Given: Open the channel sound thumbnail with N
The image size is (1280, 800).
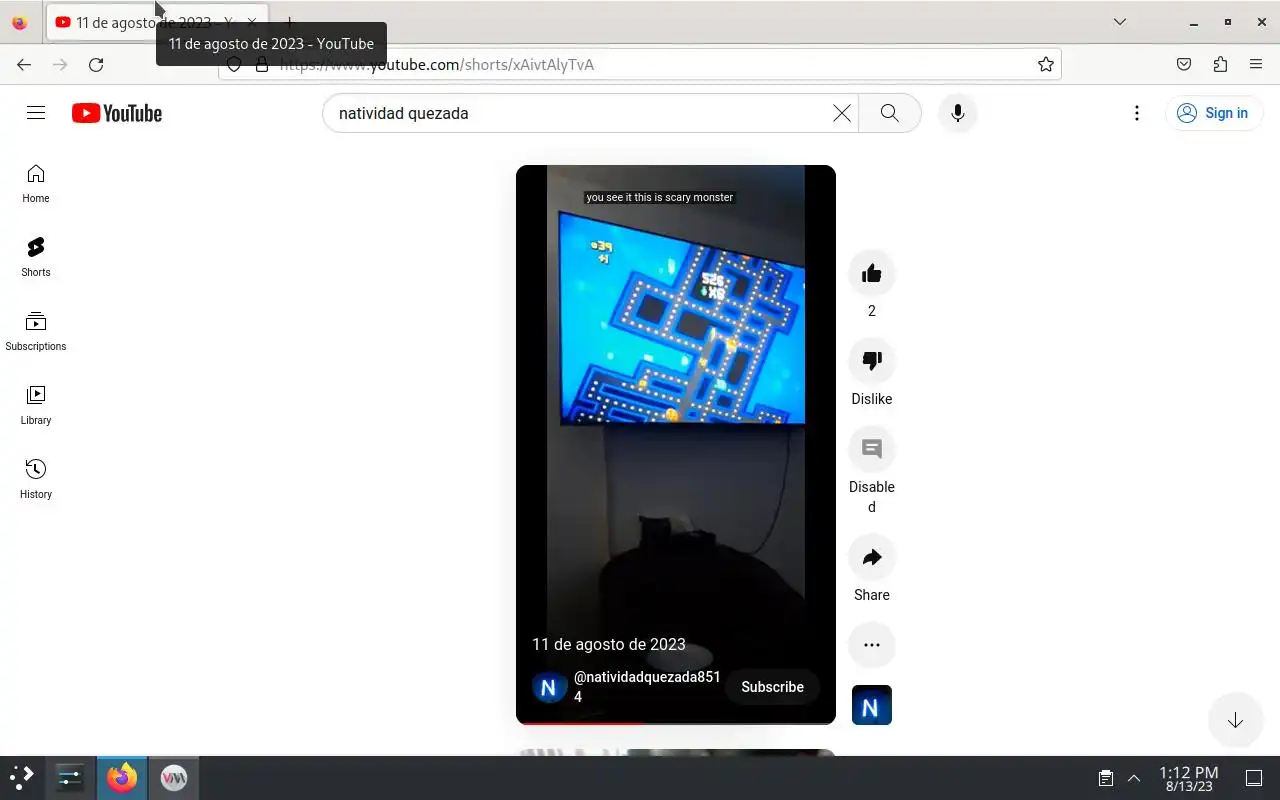Looking at the screenshot, I should pos(872,706).
